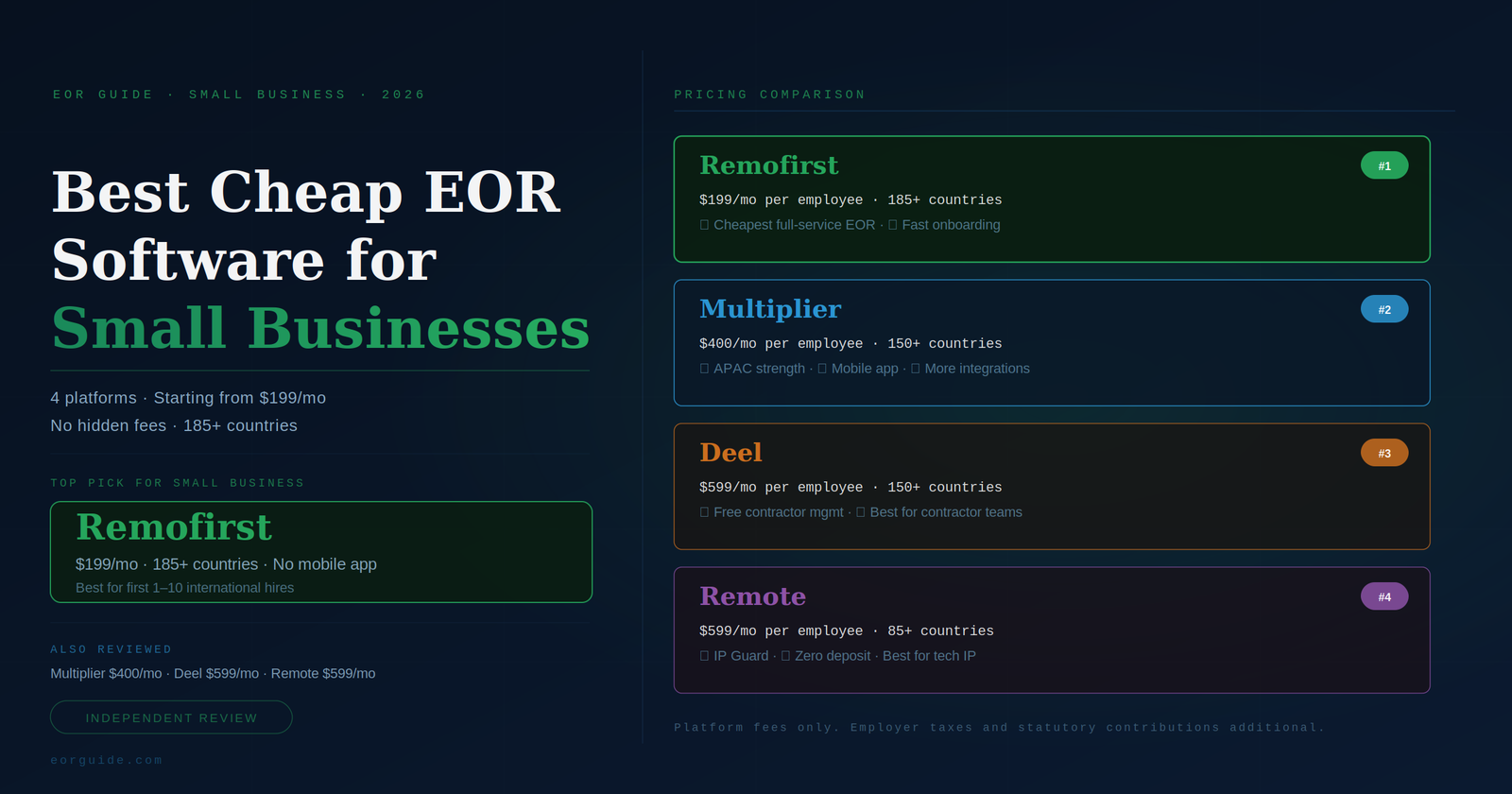Click the #4 rank badge
Image resolution: width=1512 pixels, height=794 pixels.
point(1384,596)
